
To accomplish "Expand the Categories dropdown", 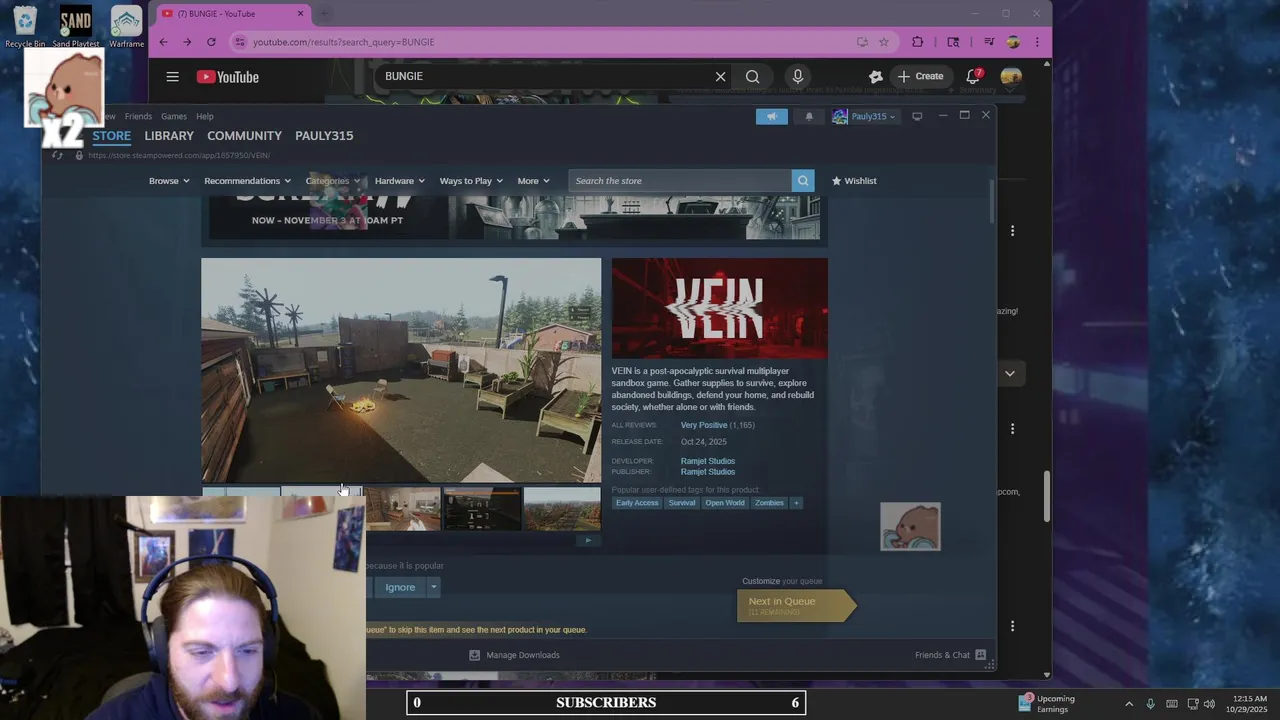I will pos(333,181).
